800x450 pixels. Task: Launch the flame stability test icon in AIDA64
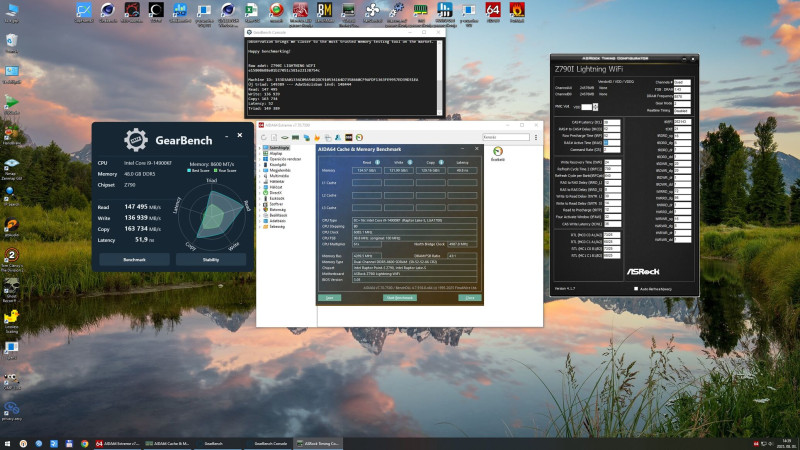(x=317, y=137)
